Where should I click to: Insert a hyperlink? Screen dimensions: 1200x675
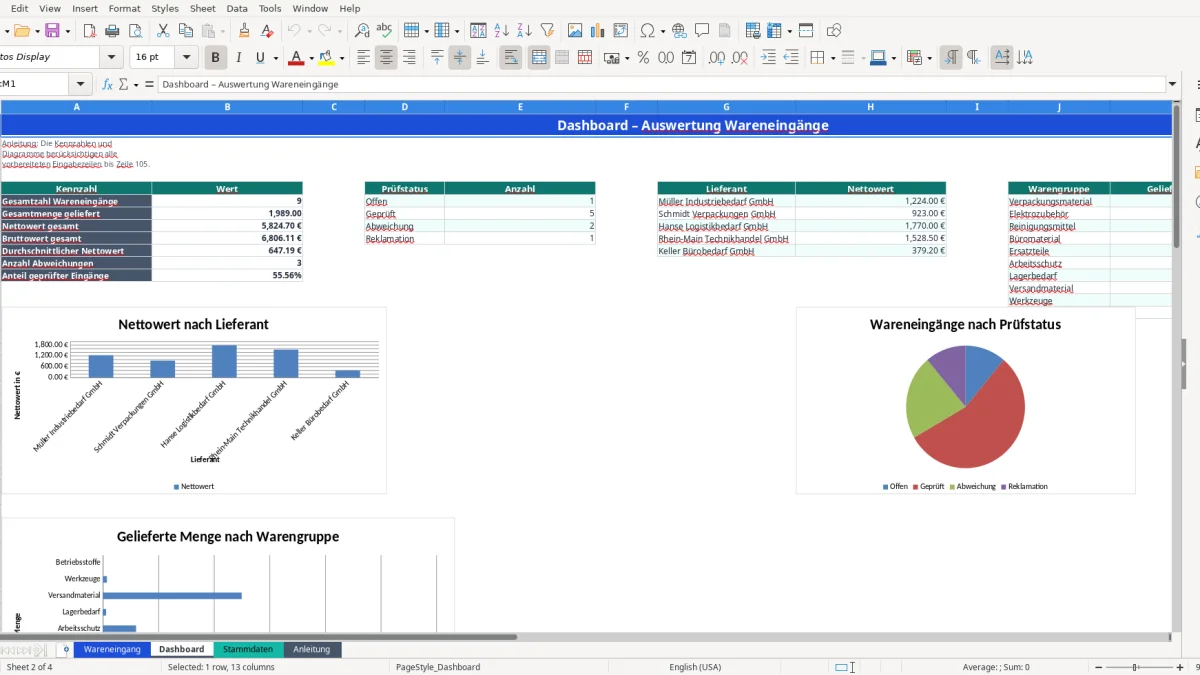coord(679,31)
